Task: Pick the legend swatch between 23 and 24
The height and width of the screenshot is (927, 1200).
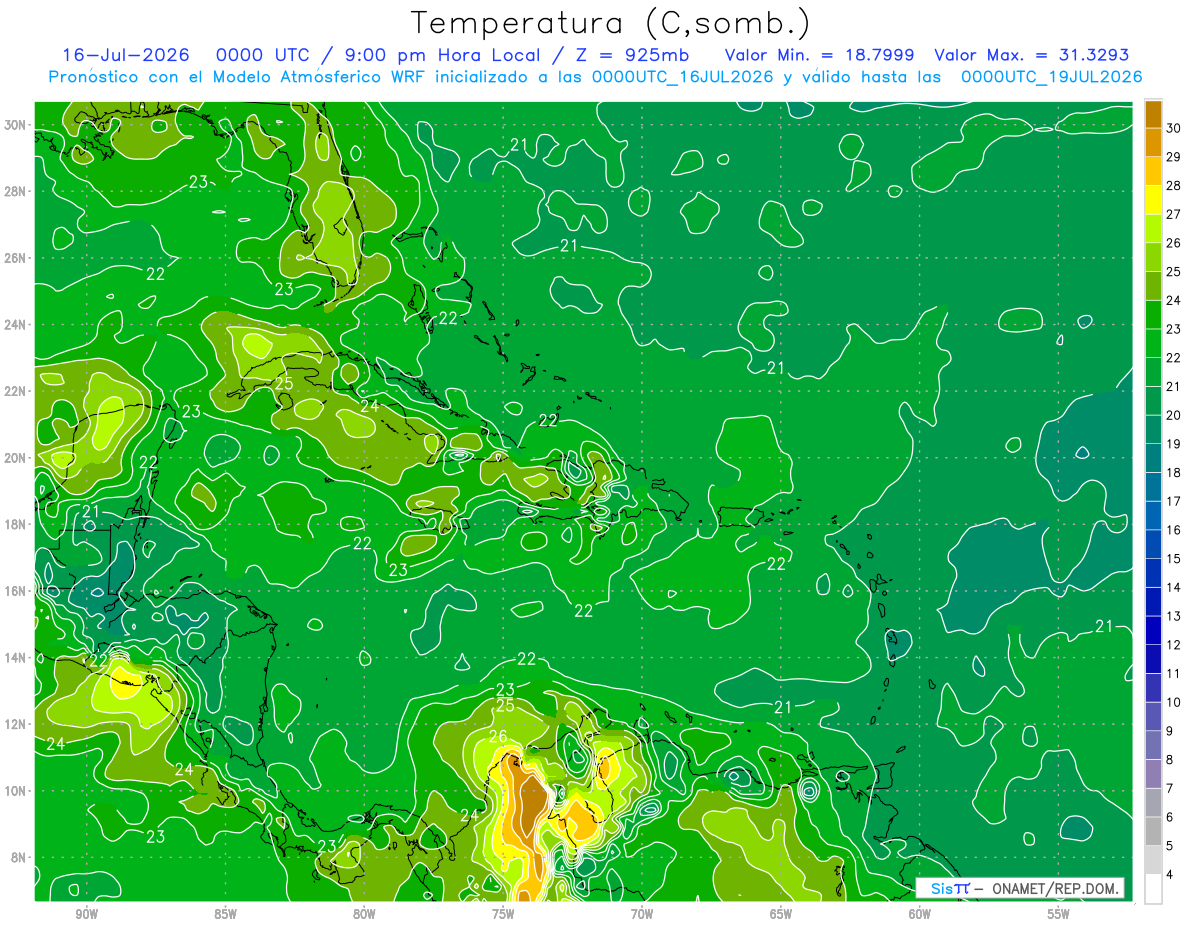Action: pos(1153,314)
